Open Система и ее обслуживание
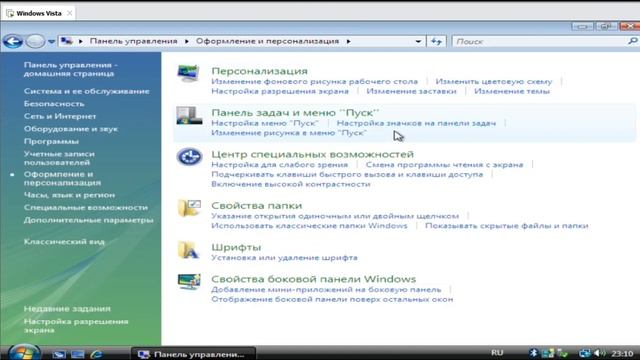The height and width of the screenshot is (360, 640). point(87,91)
